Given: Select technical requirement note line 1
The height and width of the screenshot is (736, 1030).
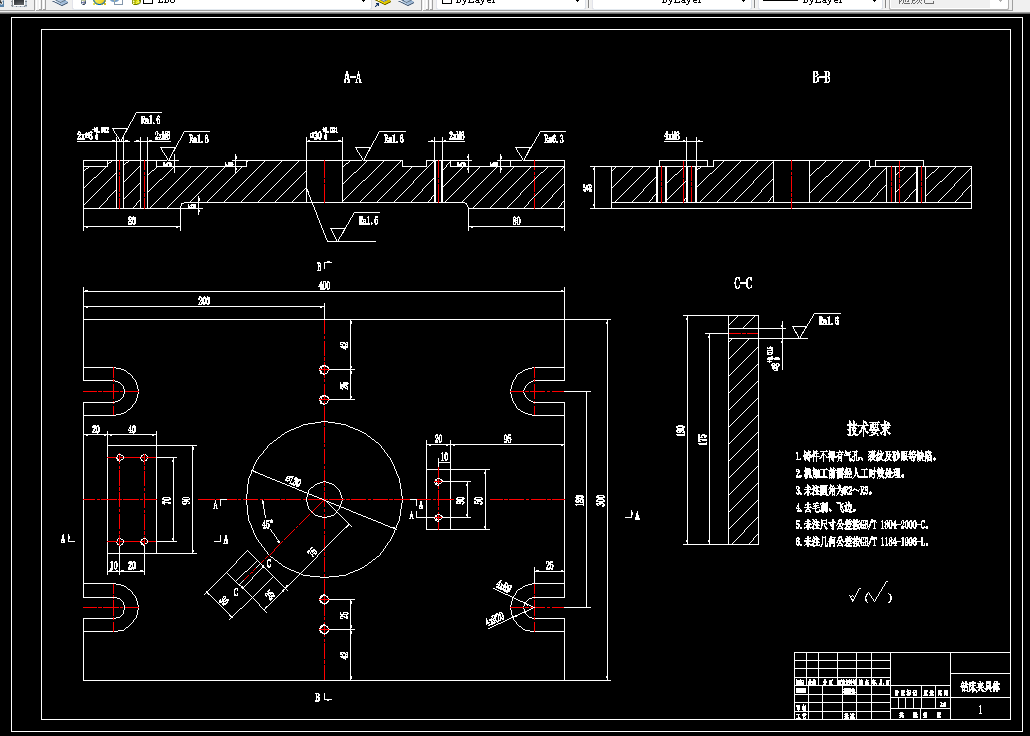Looking at the screenshot, I should (864, 455).
